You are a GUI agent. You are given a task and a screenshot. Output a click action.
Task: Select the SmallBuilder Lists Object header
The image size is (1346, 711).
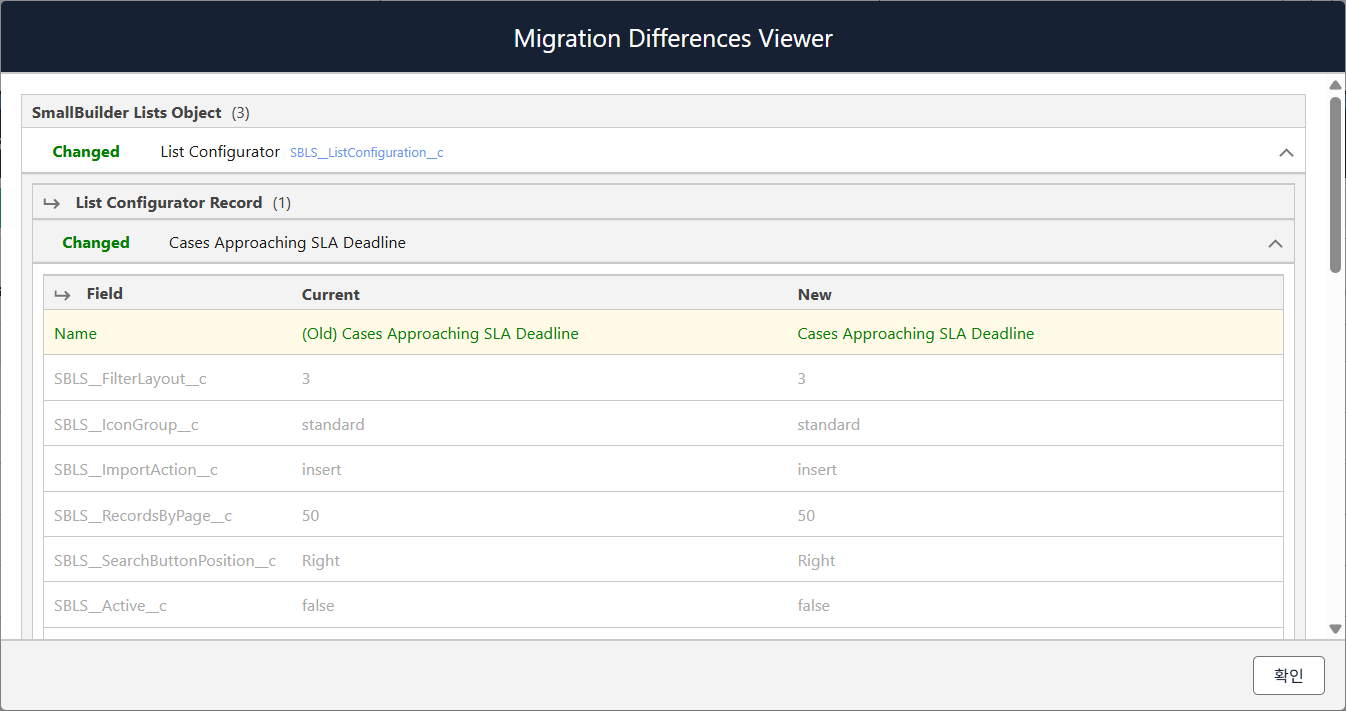coord(127,113)
